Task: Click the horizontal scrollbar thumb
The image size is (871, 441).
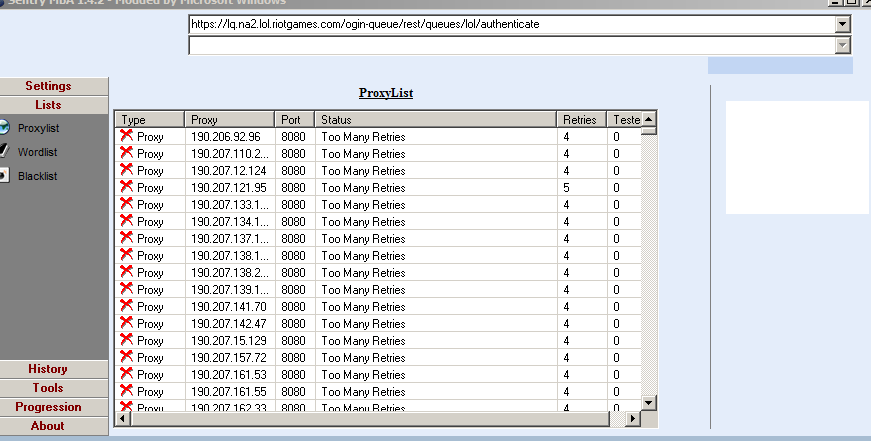Action: (371, 418)
